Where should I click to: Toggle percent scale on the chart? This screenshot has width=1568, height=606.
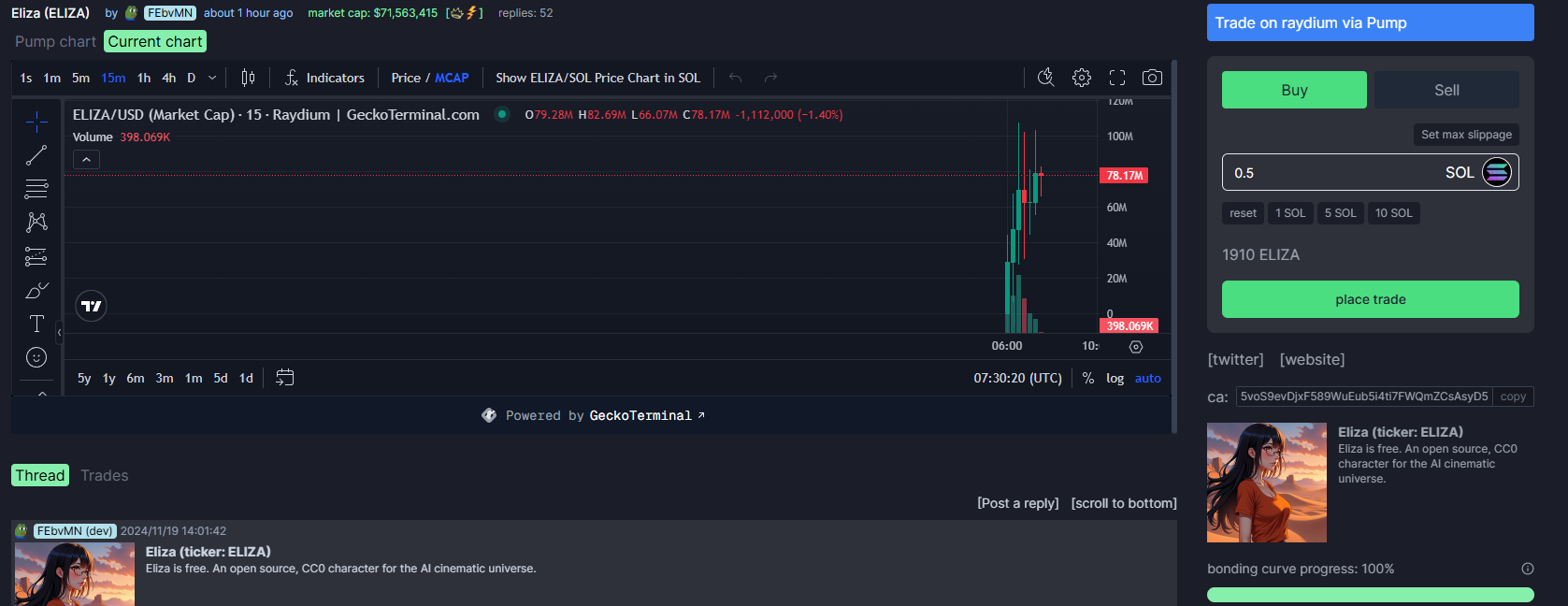tap(1087, 378)
